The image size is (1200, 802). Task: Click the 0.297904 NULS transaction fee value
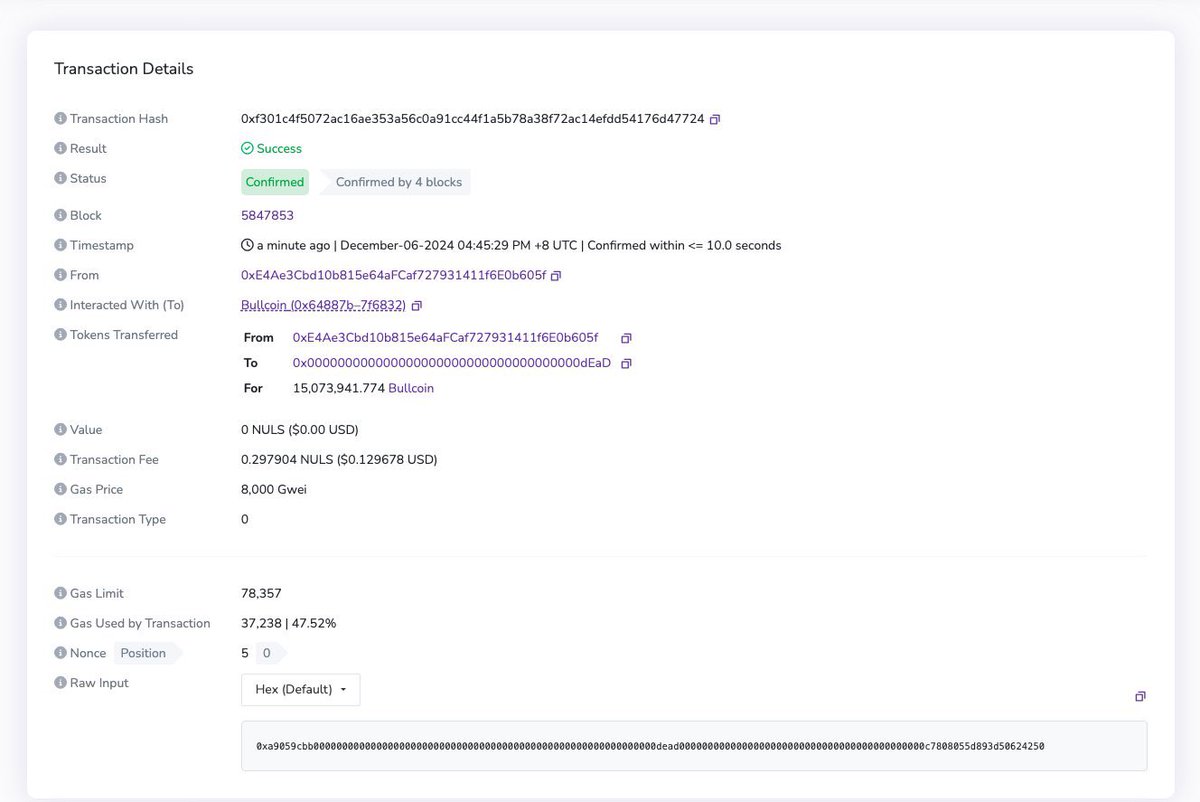pyautogui.click(x=339, y=460)
